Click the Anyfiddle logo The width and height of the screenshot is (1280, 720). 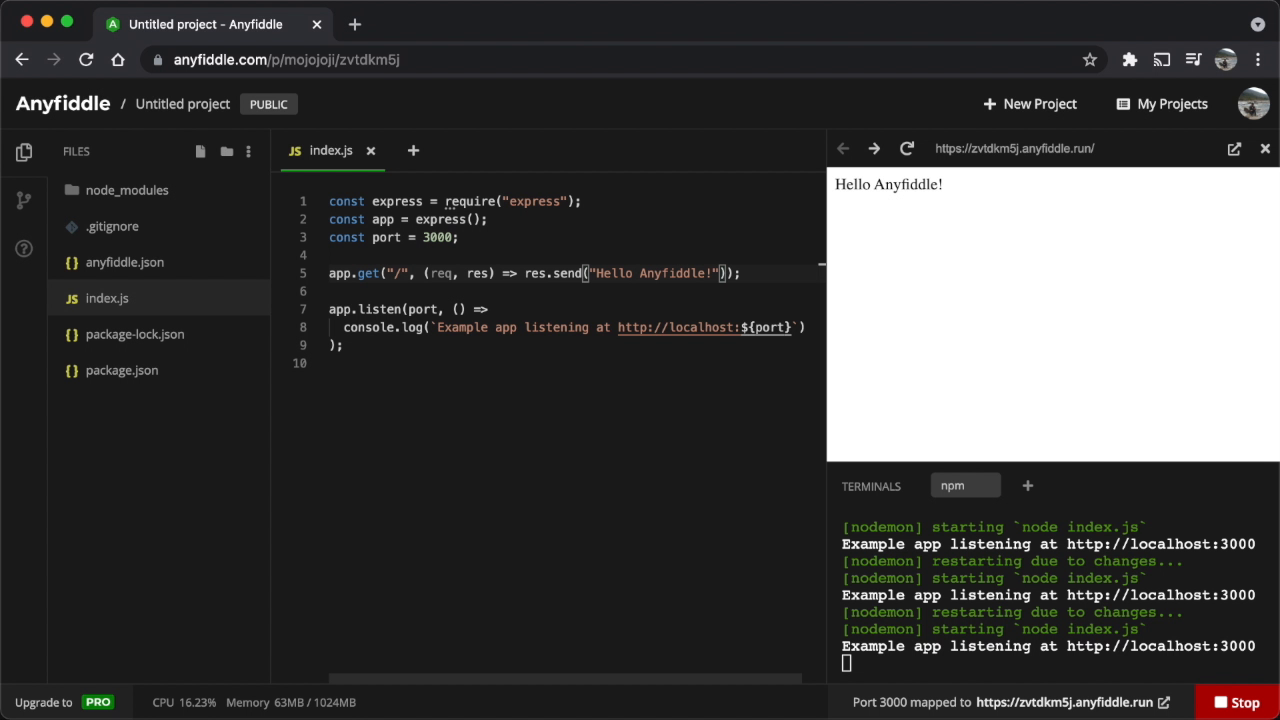tap(63, 103)
